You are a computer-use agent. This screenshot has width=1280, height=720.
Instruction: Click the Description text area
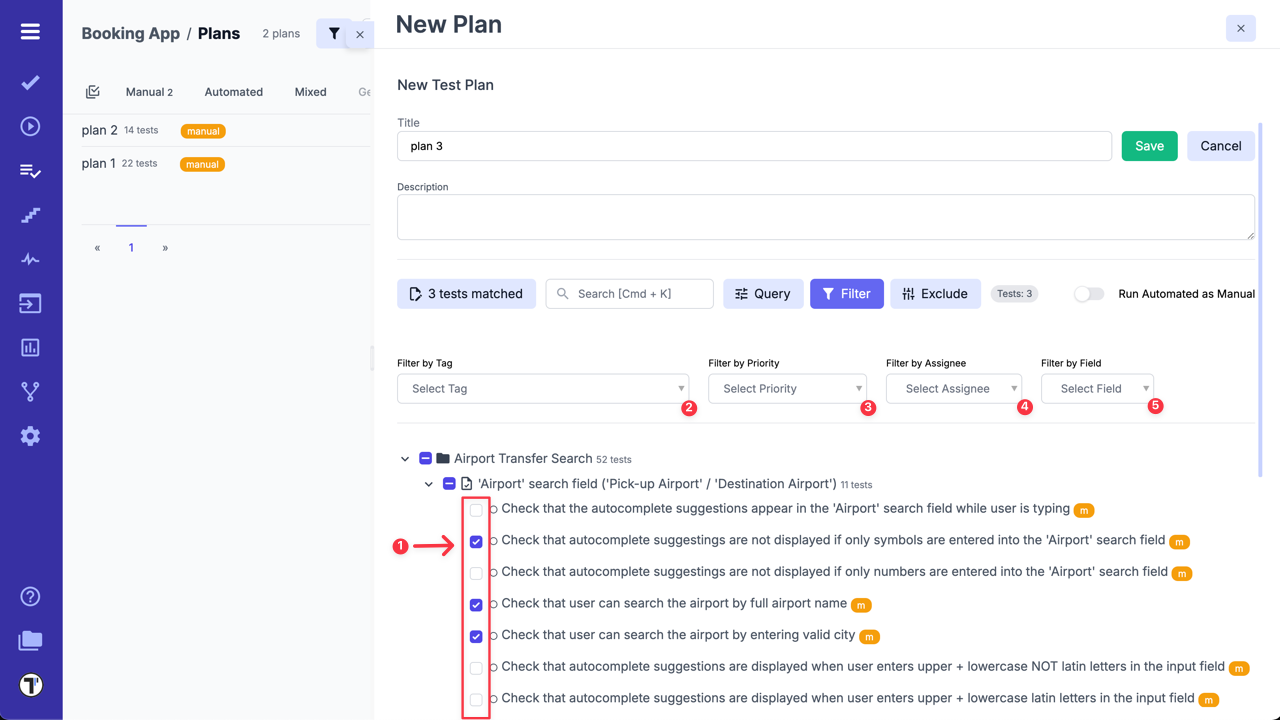(825, 217)
